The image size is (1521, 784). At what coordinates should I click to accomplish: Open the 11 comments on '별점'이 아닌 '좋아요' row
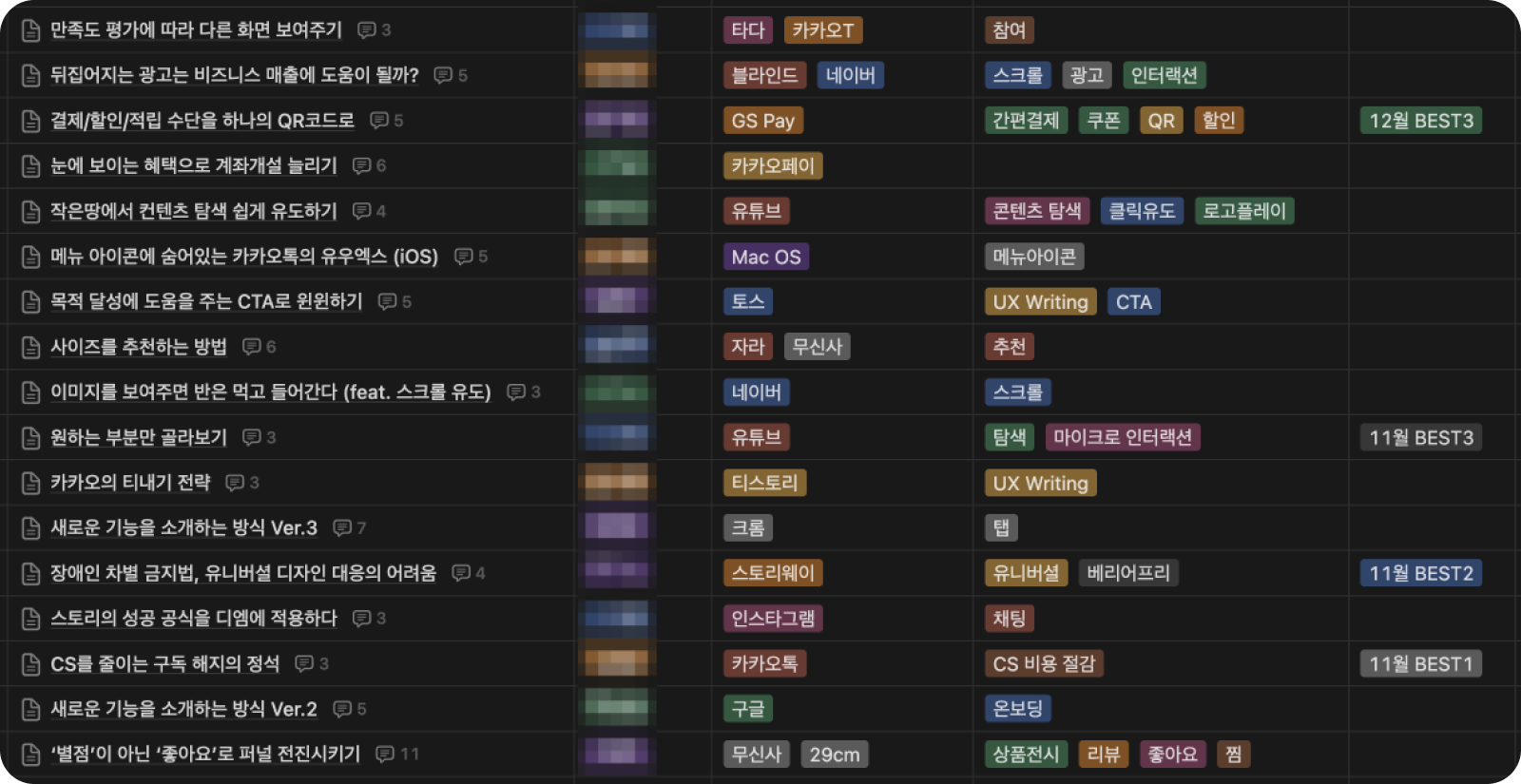pos(396,754)
